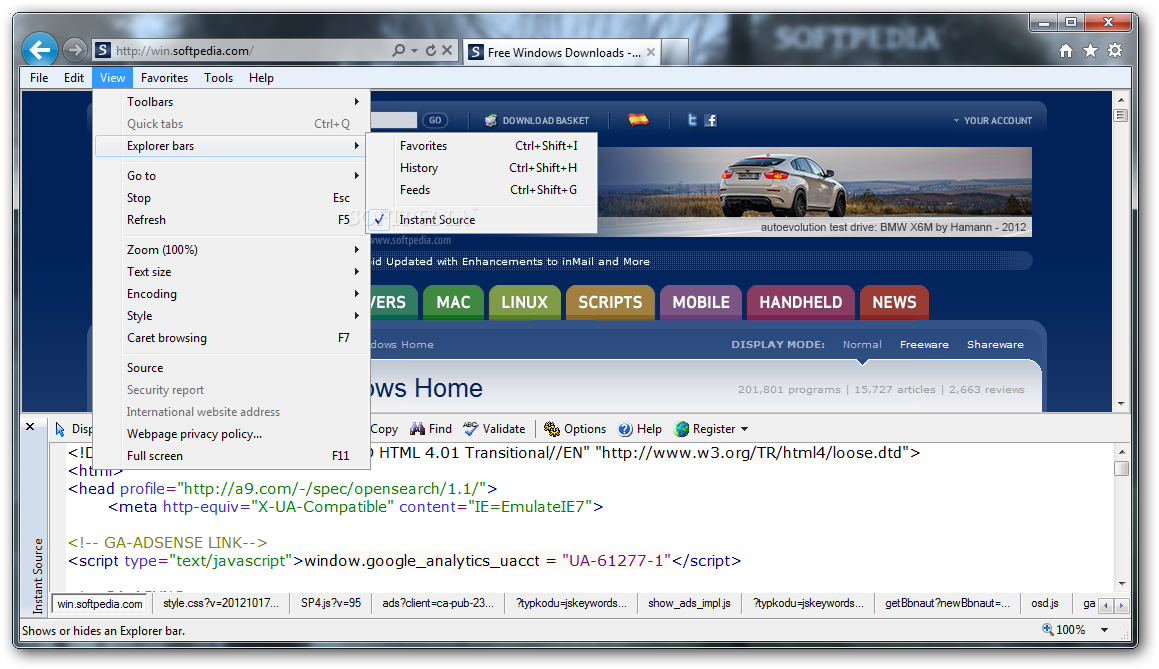Open the Home icon at top right
Viewport: 1159px width, 669px height.
click(1066, 50)
